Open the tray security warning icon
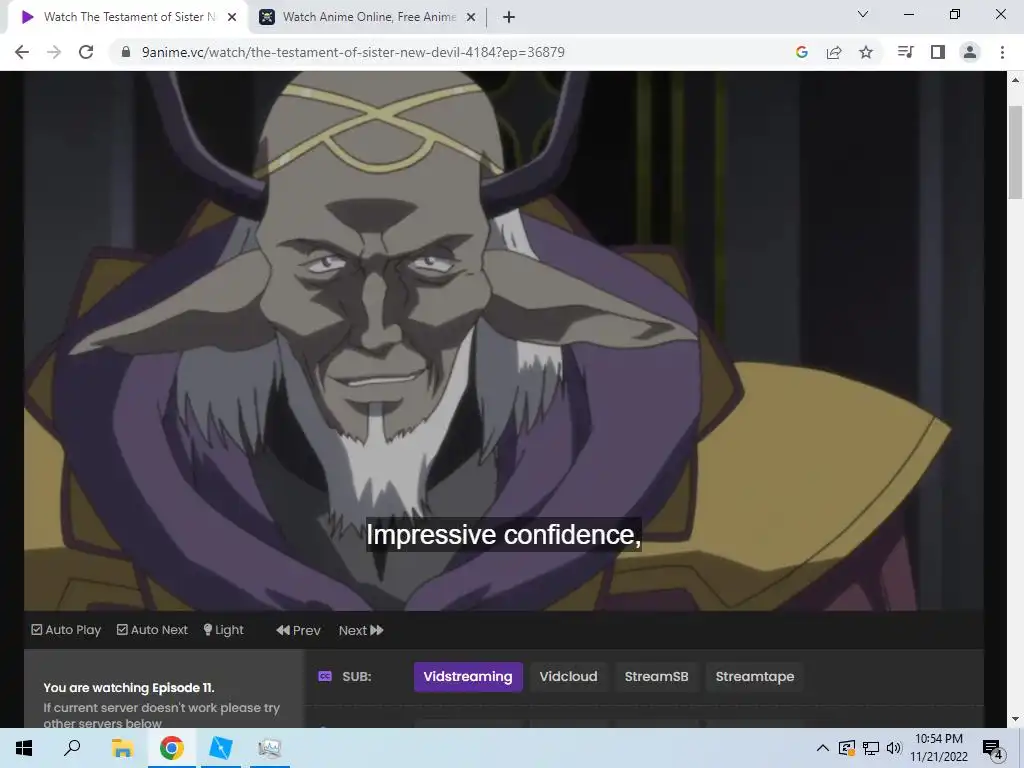This screenshot has width=1024, height=768. pyautogui.click(x=847, y=748)
